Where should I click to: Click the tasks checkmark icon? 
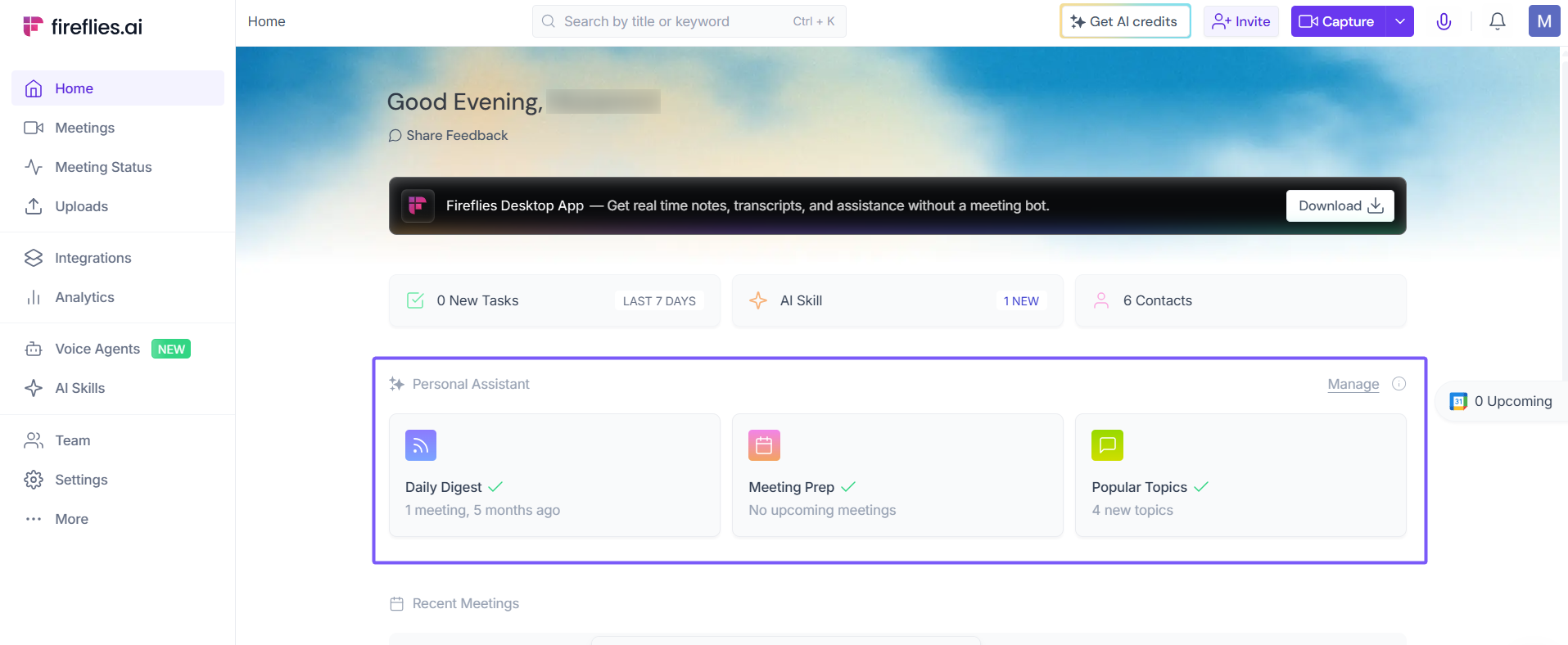[415, 300]
